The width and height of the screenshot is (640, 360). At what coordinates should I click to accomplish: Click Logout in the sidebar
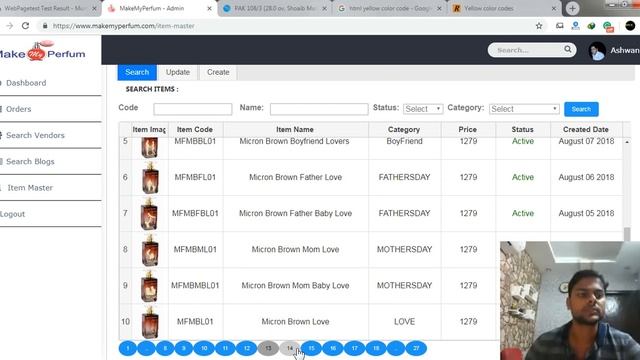[13, 214]
